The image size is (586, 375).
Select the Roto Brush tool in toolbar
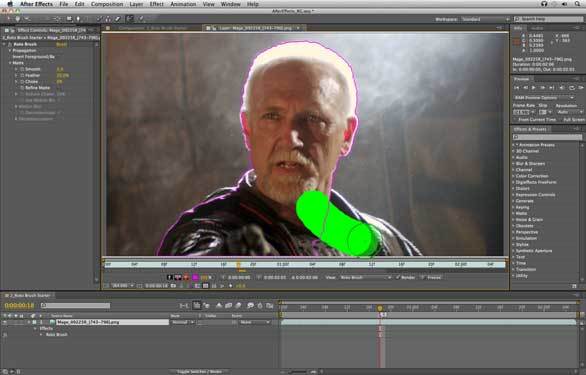tap(129, 19)
